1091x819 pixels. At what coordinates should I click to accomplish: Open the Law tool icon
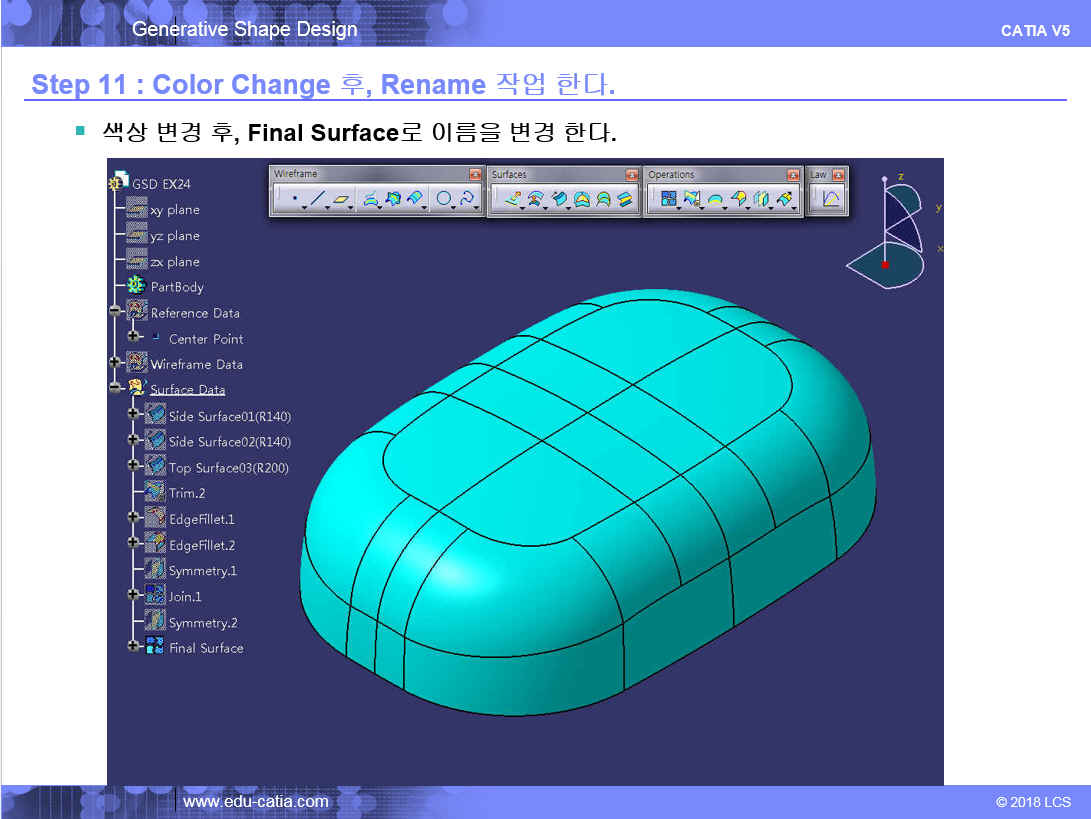click(x=830, y=199)
